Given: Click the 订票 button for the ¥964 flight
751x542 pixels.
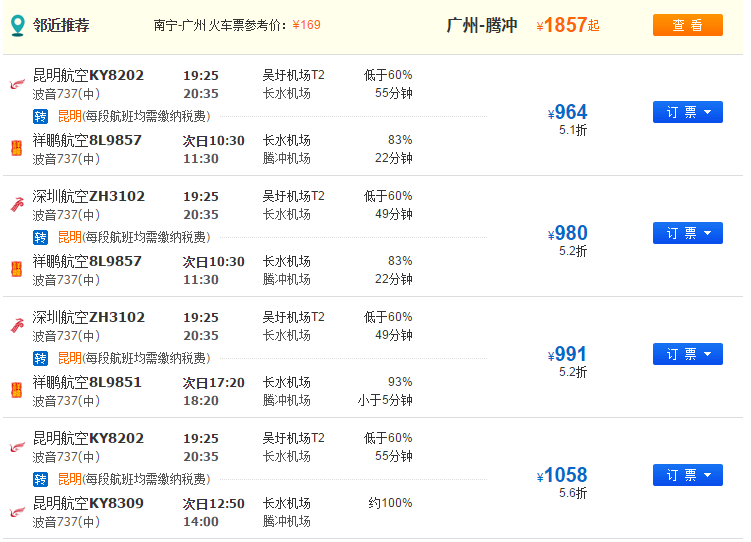Looking at the screenshot, I should tap(688, 112).
